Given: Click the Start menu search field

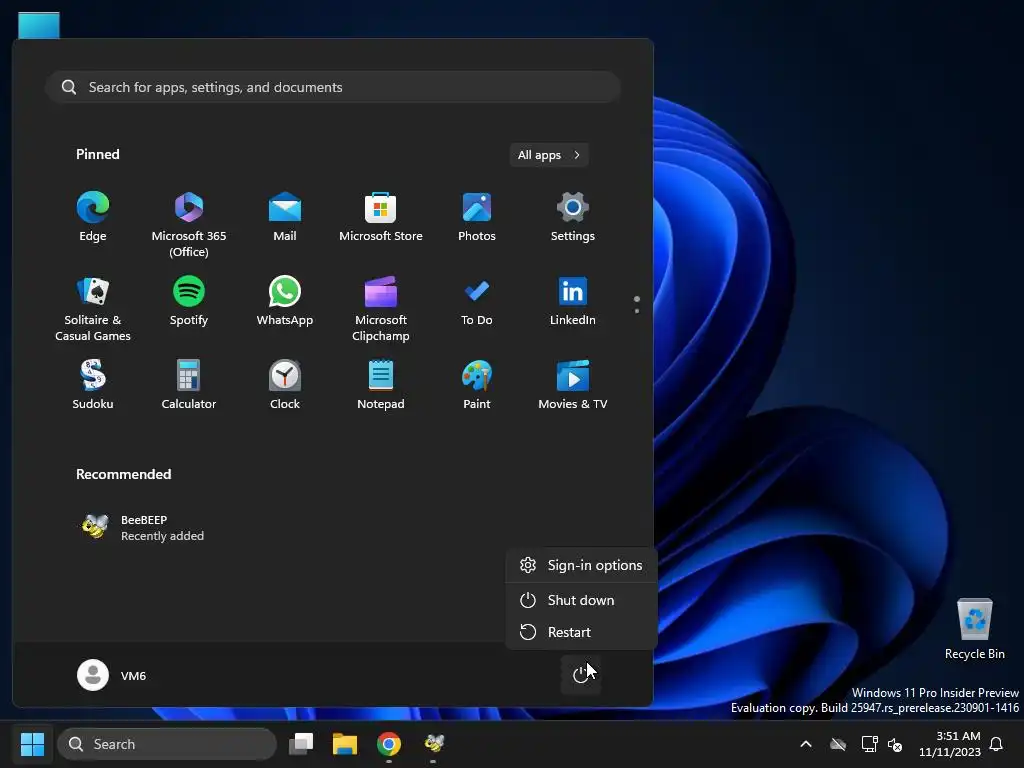Looking at the screenshot, I should tap(333, 88).
